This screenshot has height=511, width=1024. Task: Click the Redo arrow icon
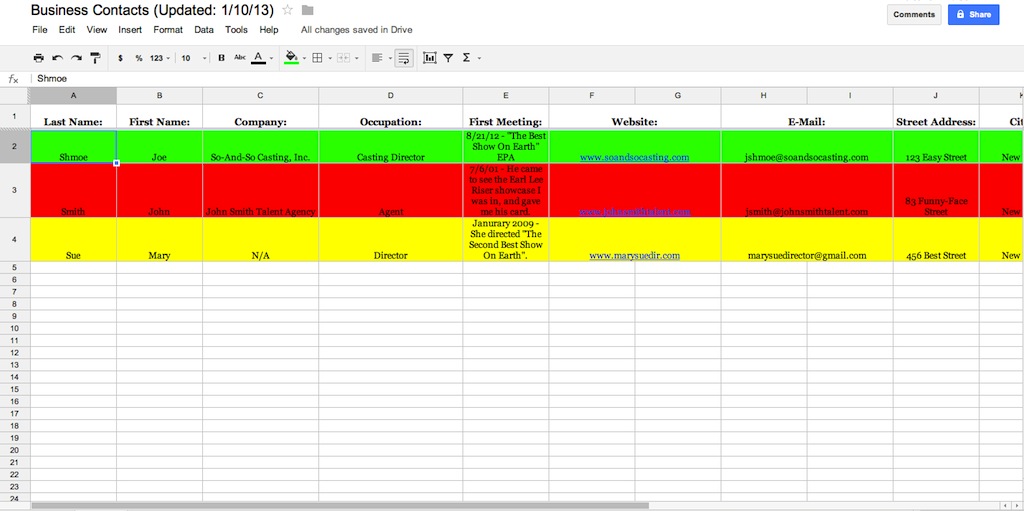coord(76,58)
